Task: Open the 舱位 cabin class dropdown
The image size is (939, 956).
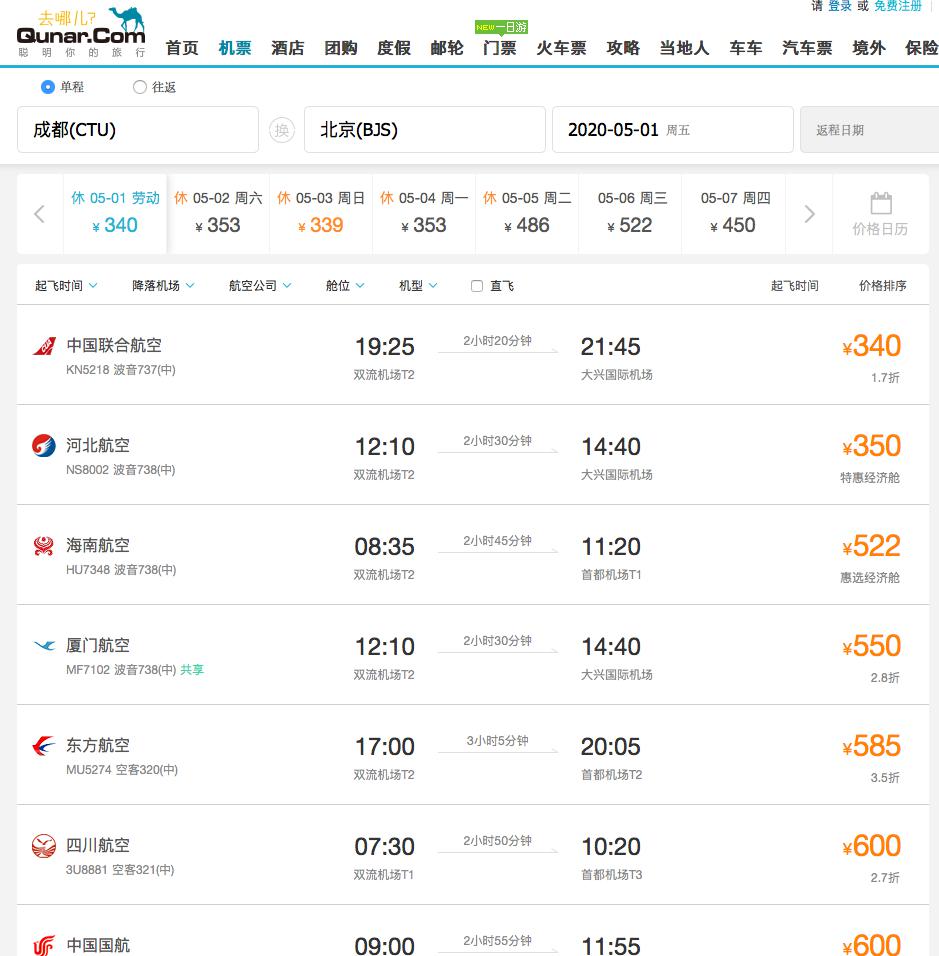Action: click(x=344, y=286)
